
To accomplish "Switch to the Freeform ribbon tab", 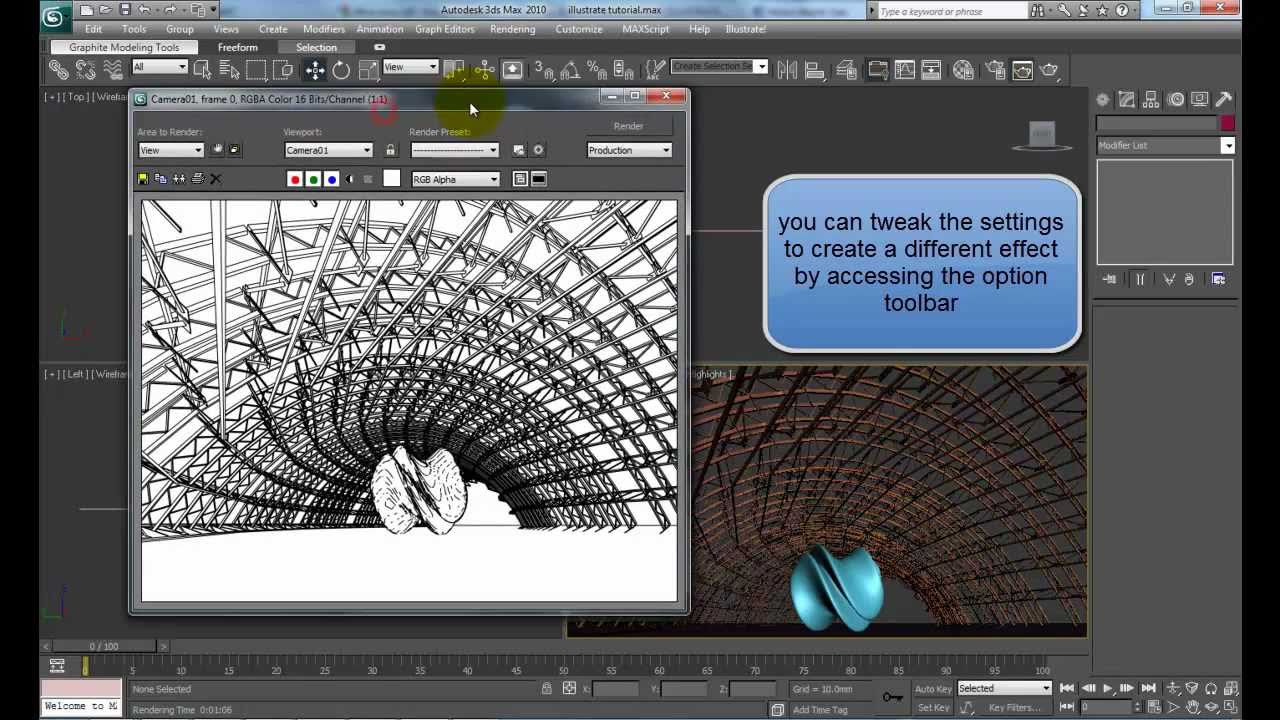I will click(238, 47).
